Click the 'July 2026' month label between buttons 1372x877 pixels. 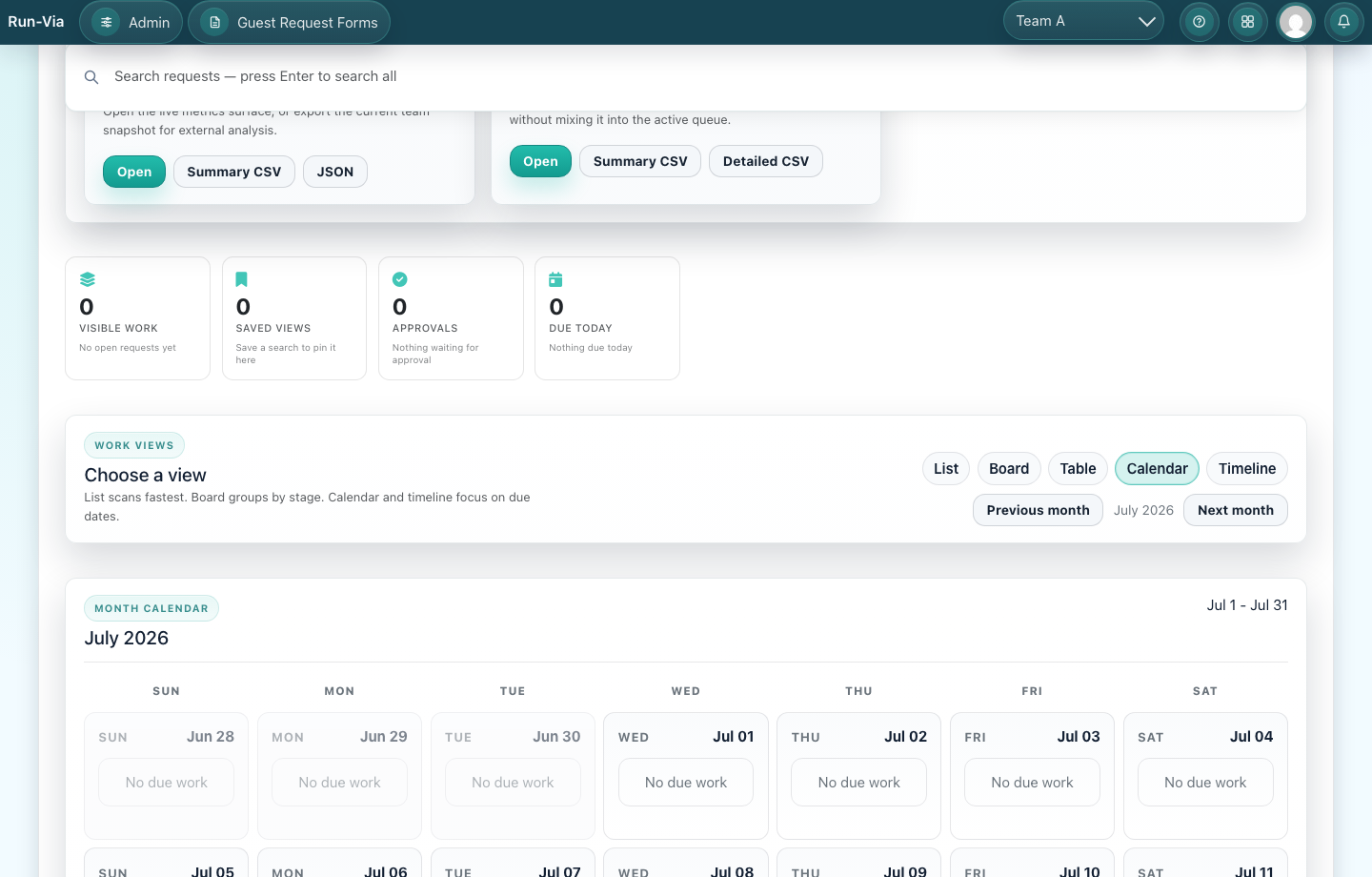pyautogui.click(x=1143, y=510)
